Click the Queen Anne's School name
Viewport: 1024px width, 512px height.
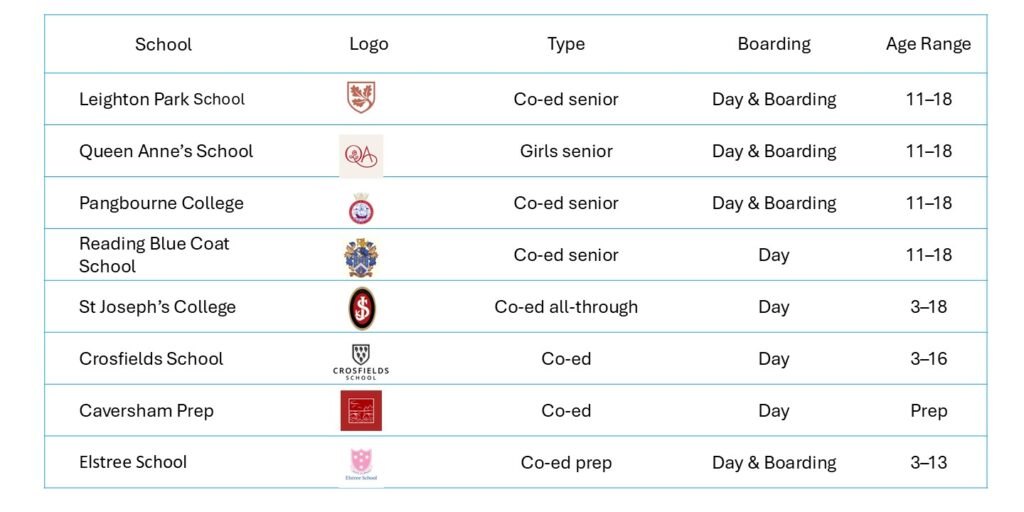click(166, 151)
